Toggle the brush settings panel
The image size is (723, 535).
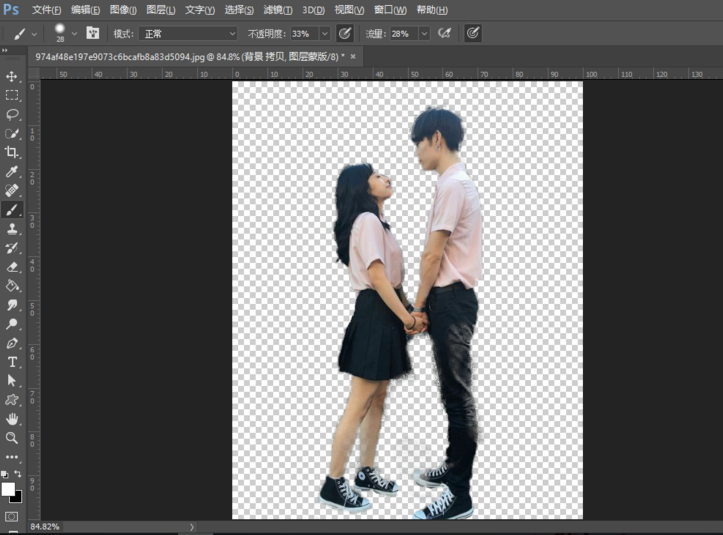click(x=92, y=33)
